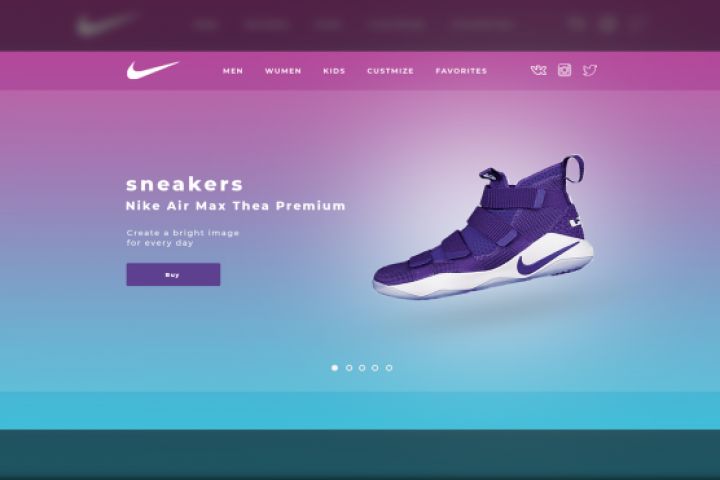The height and width of the screenshot is (480, 720).
Task: Click the Nike Air Max Thea Premium title
Action: [236, 206]
